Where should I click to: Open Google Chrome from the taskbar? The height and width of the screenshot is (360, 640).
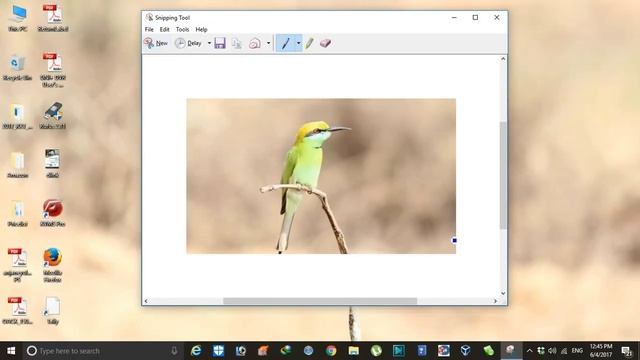(x=331, y=351)
